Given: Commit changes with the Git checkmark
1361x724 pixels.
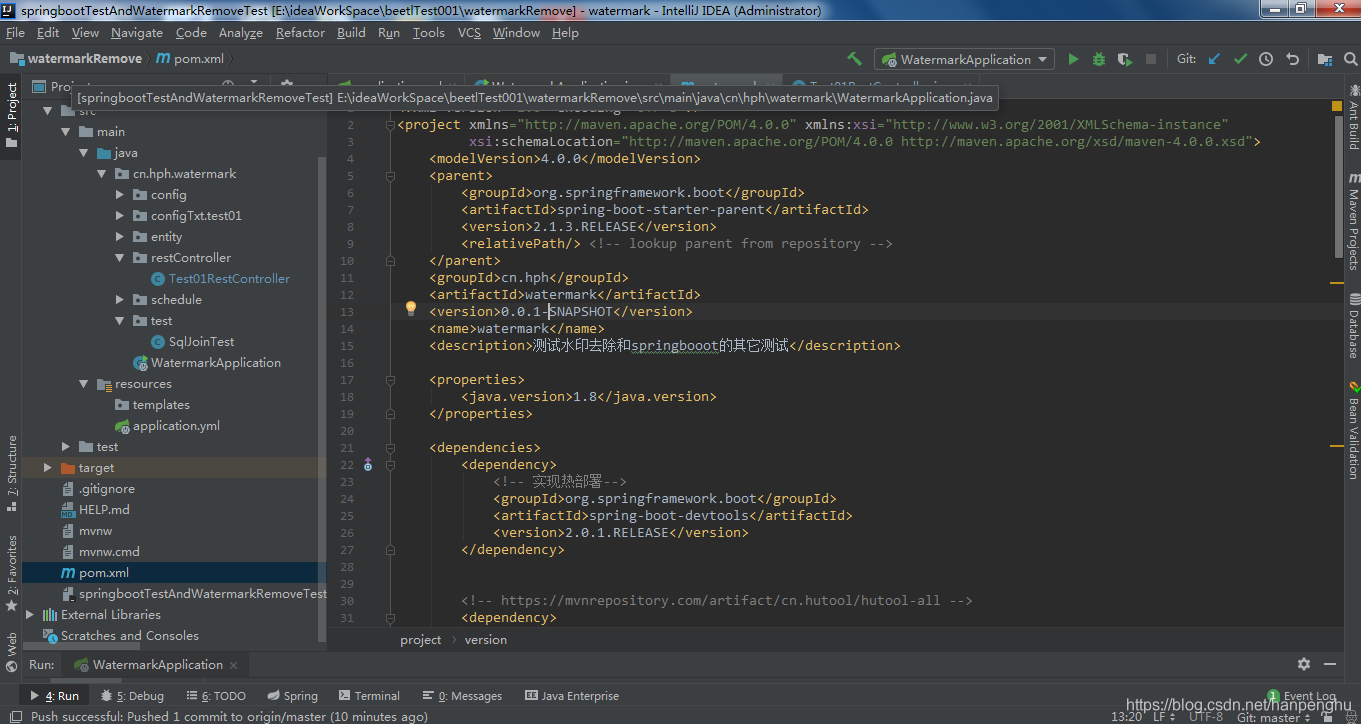Looking at the screenshot, I should pos(1240,59).
